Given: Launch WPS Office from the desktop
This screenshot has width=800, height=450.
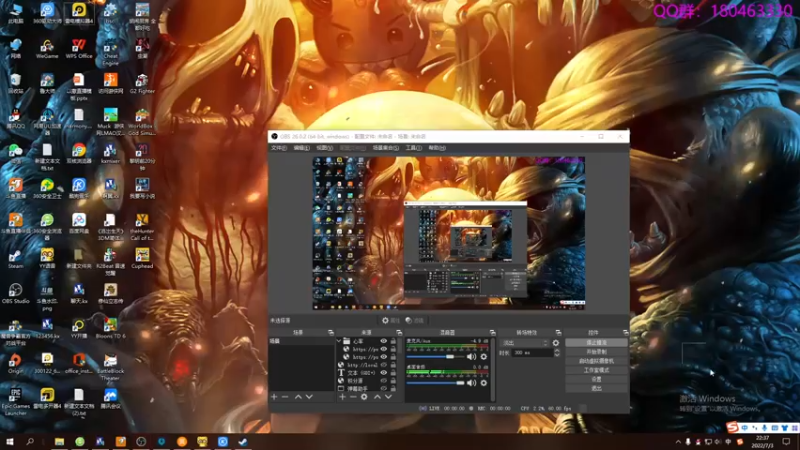Looking at the screenshot, I should [79, 49].
